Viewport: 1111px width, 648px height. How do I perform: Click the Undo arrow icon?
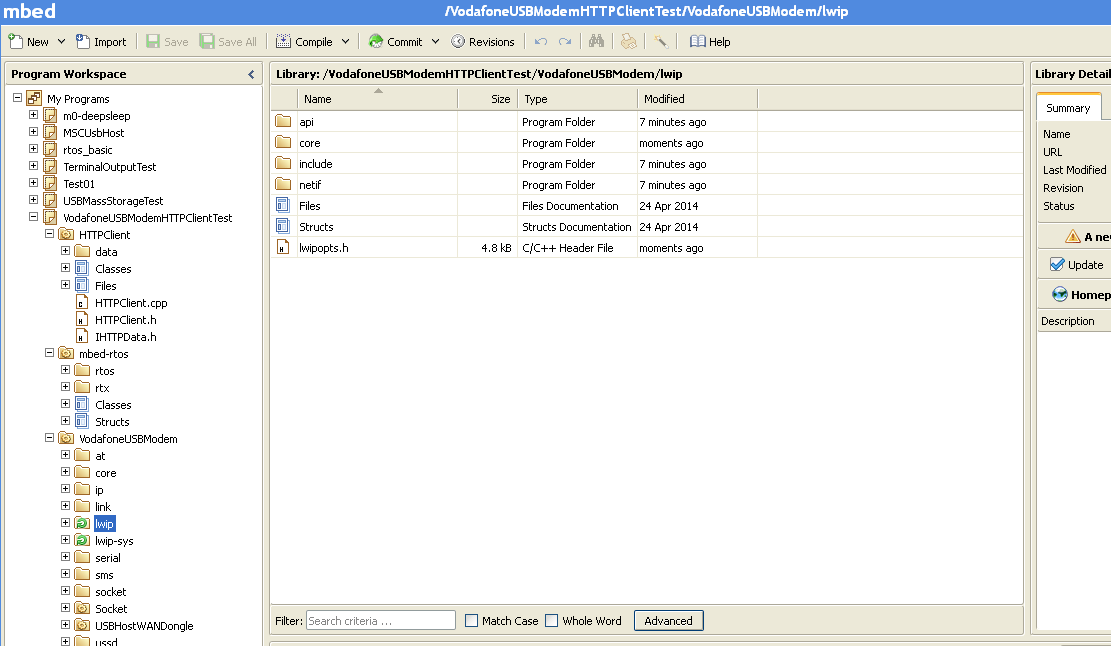coord(541,42)
